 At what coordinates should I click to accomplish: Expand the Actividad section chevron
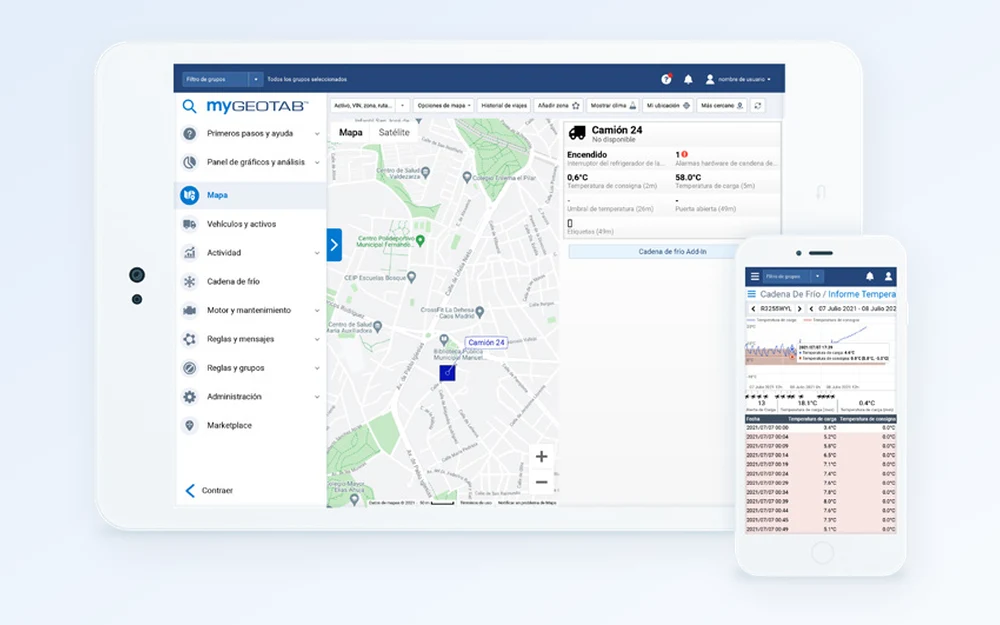coord(317,253)
